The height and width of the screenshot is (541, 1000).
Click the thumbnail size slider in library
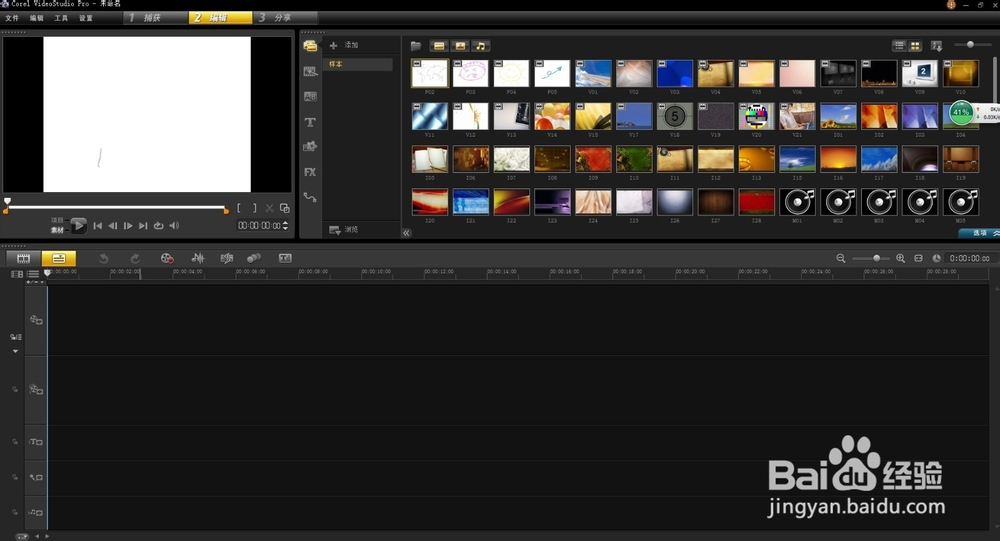coord(971,45)
